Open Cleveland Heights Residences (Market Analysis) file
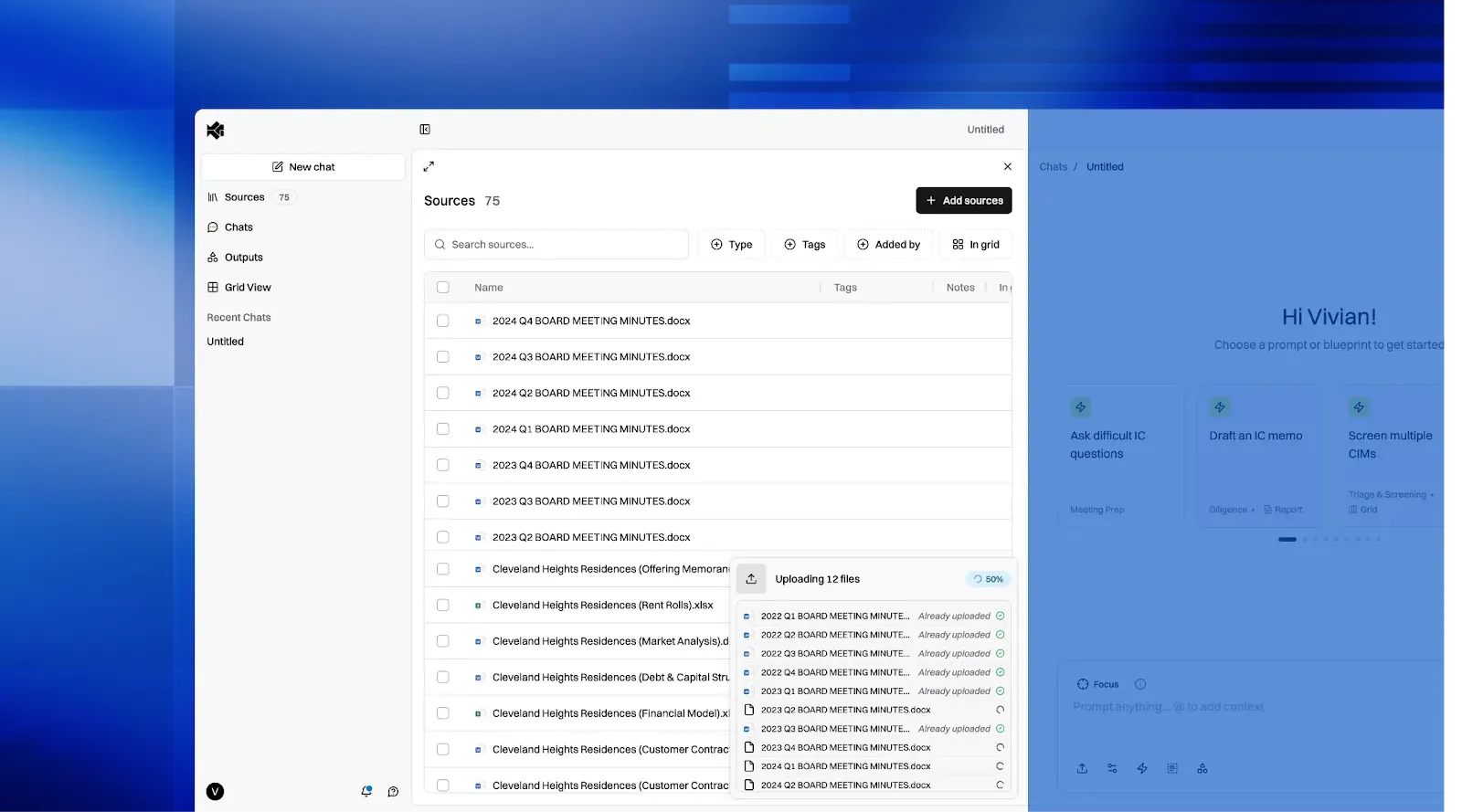The height and width of the screenshot is (812, 1462). click(x=610, y=642)
